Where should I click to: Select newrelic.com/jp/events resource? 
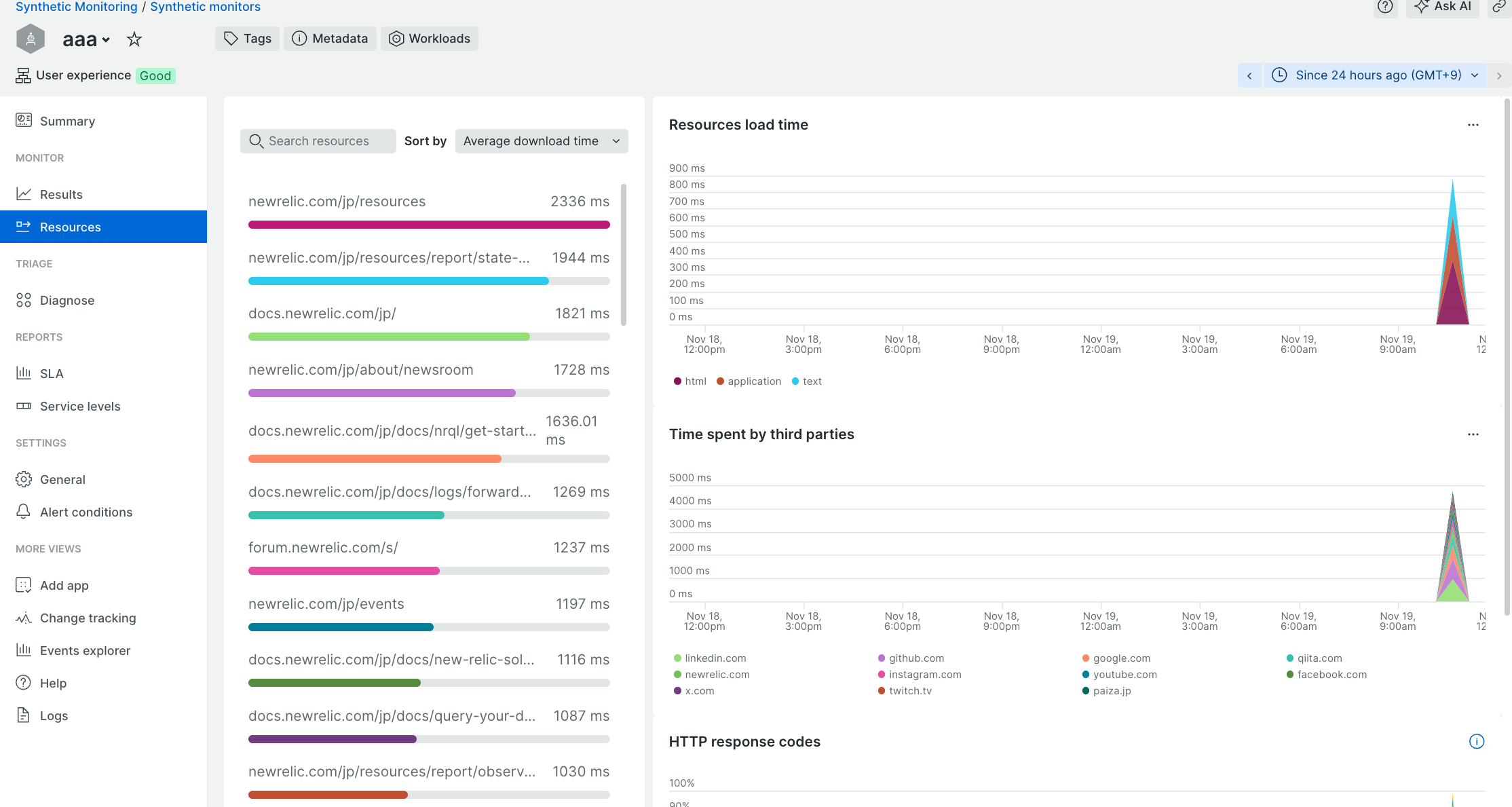click(429, 614)
